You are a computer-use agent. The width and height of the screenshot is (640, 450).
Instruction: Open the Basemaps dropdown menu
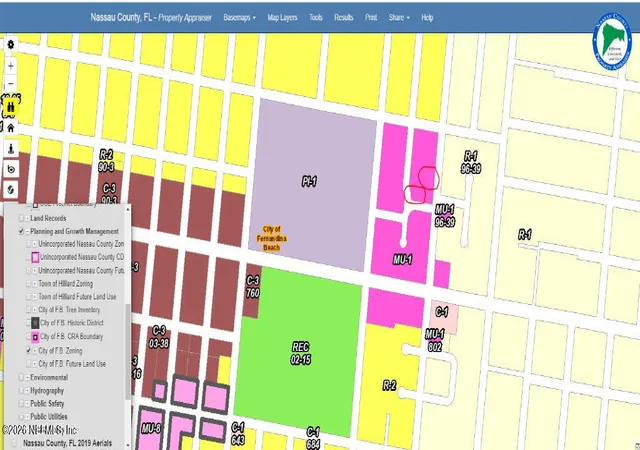[x=240, y=18]
